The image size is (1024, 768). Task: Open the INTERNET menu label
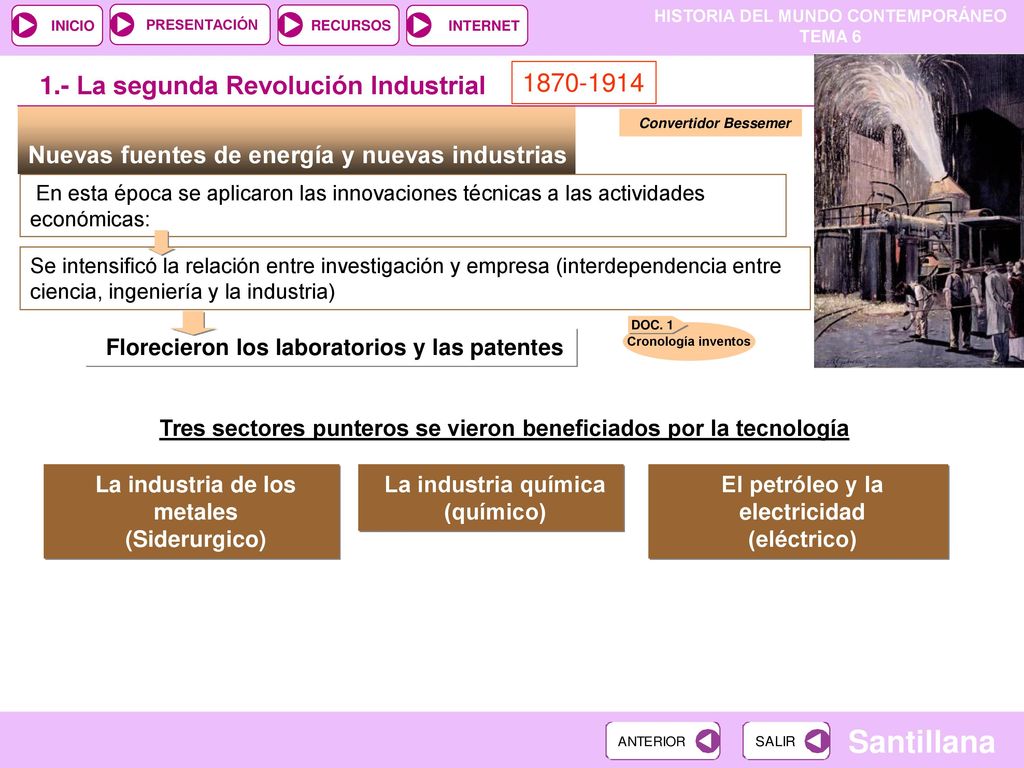point(484,25)
